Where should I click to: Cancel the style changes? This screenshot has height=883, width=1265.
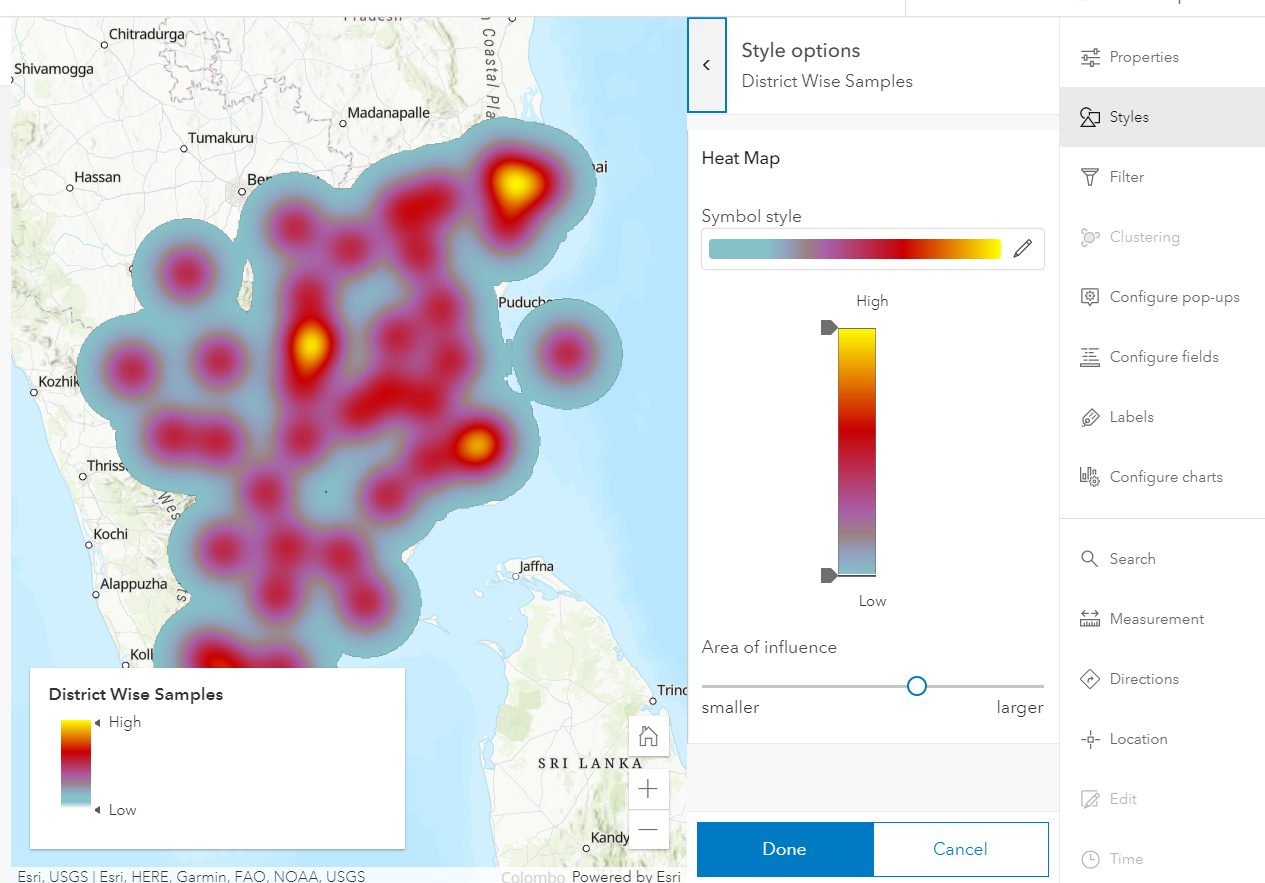959,849
